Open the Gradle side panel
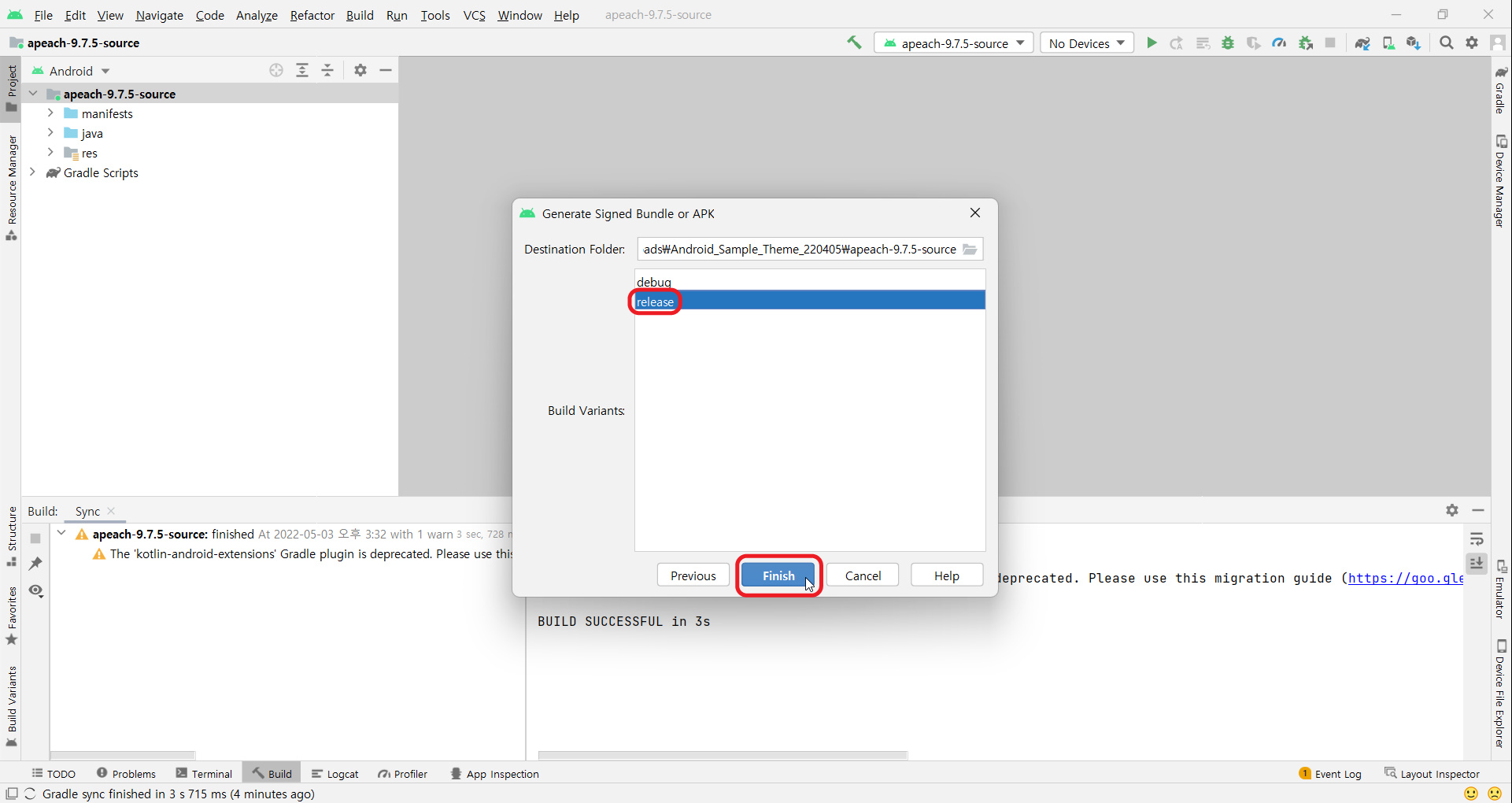 click(x=1501, y=90)
